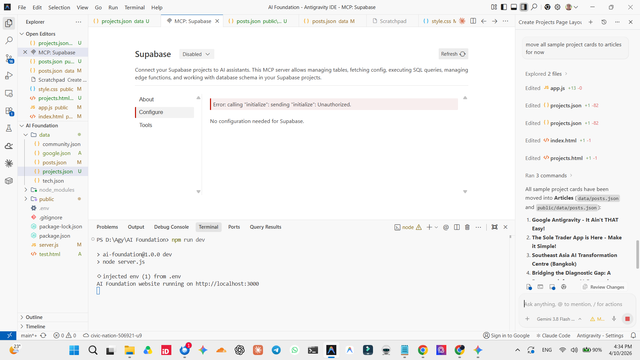Open the Supabase Disabled status dropdown
Screen dimensions: 640x360
coord(196,54)
